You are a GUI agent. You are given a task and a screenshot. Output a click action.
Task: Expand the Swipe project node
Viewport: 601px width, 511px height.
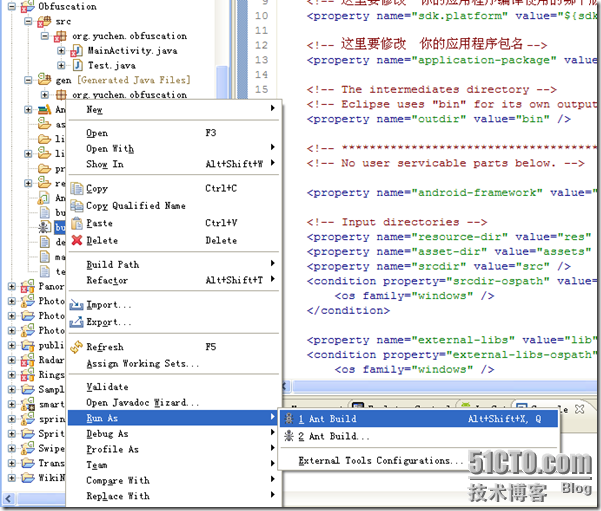tap(11, 448)
